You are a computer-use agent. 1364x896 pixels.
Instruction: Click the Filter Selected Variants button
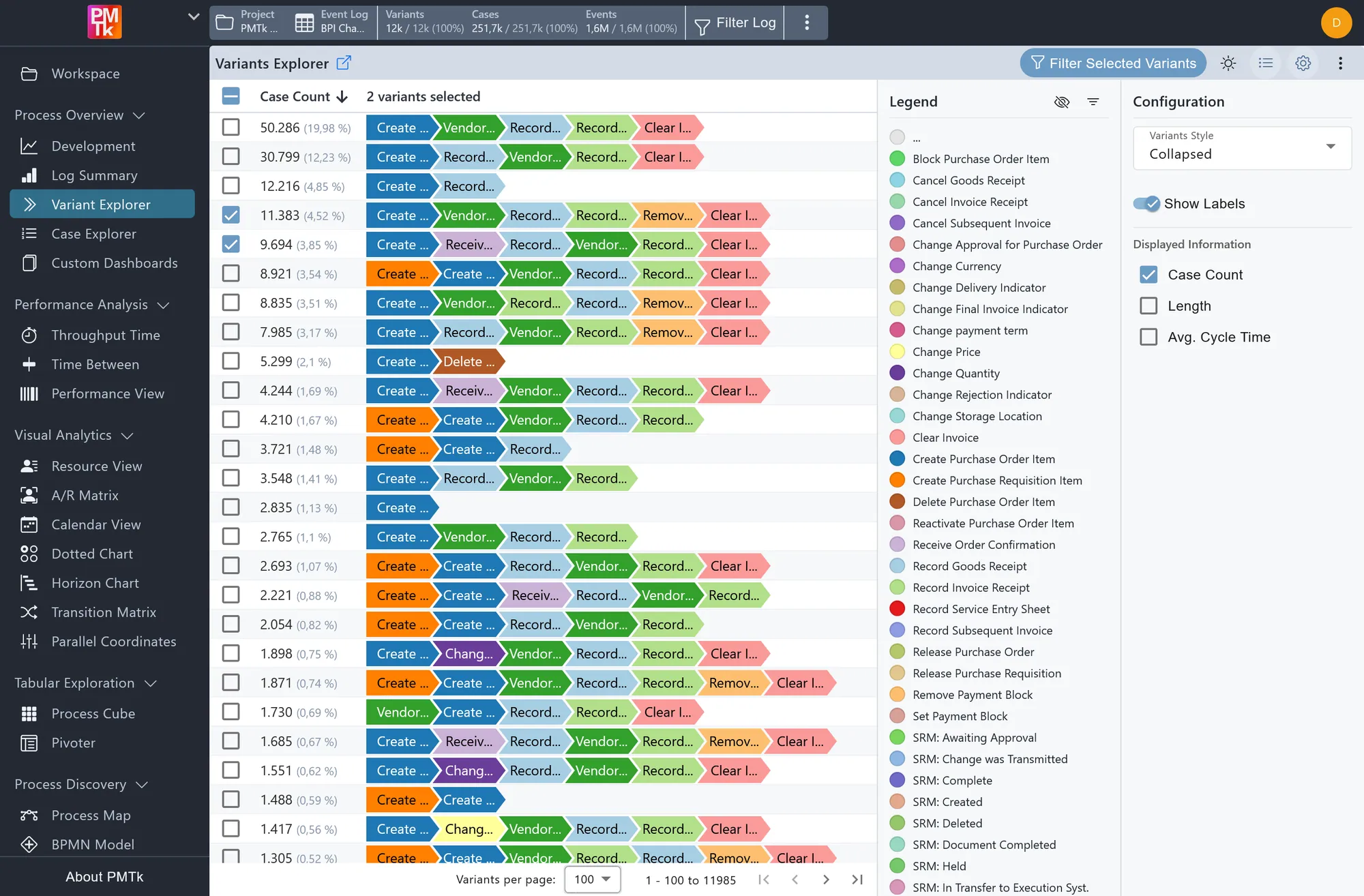[1113, 63]
